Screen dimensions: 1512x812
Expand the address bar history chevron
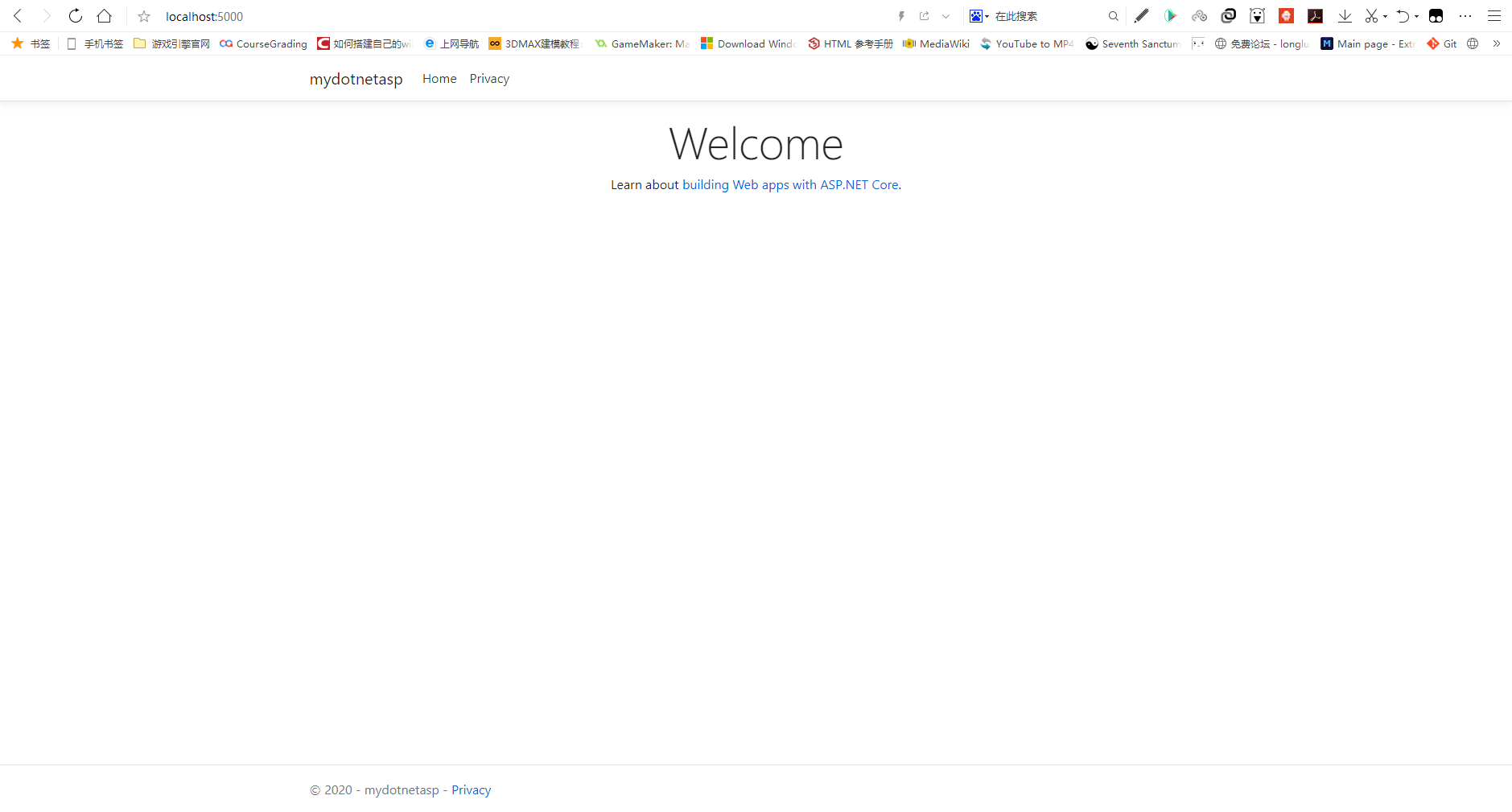946,16
